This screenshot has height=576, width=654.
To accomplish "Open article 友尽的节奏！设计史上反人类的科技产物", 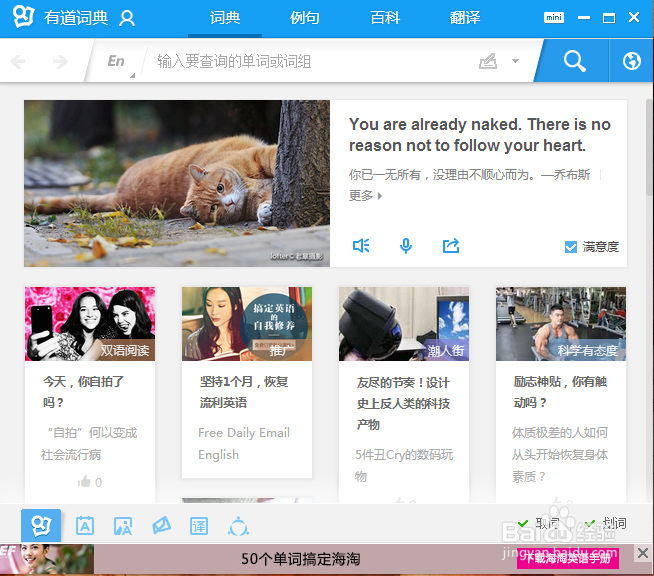I will (x=403, y=403).
